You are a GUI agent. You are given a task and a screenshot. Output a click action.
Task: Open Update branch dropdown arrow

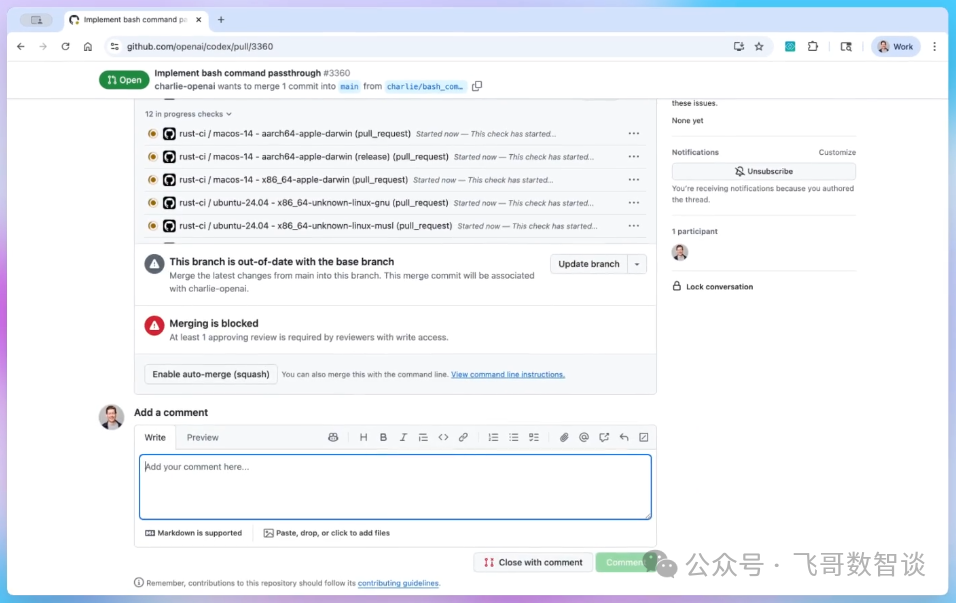coord(637,264)
